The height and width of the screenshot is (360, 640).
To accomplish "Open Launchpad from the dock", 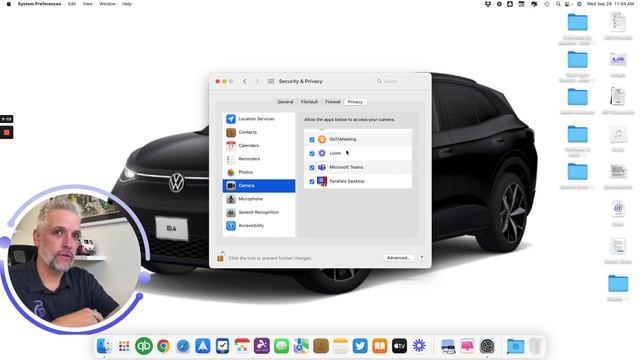I will click(x=124, y=346).
